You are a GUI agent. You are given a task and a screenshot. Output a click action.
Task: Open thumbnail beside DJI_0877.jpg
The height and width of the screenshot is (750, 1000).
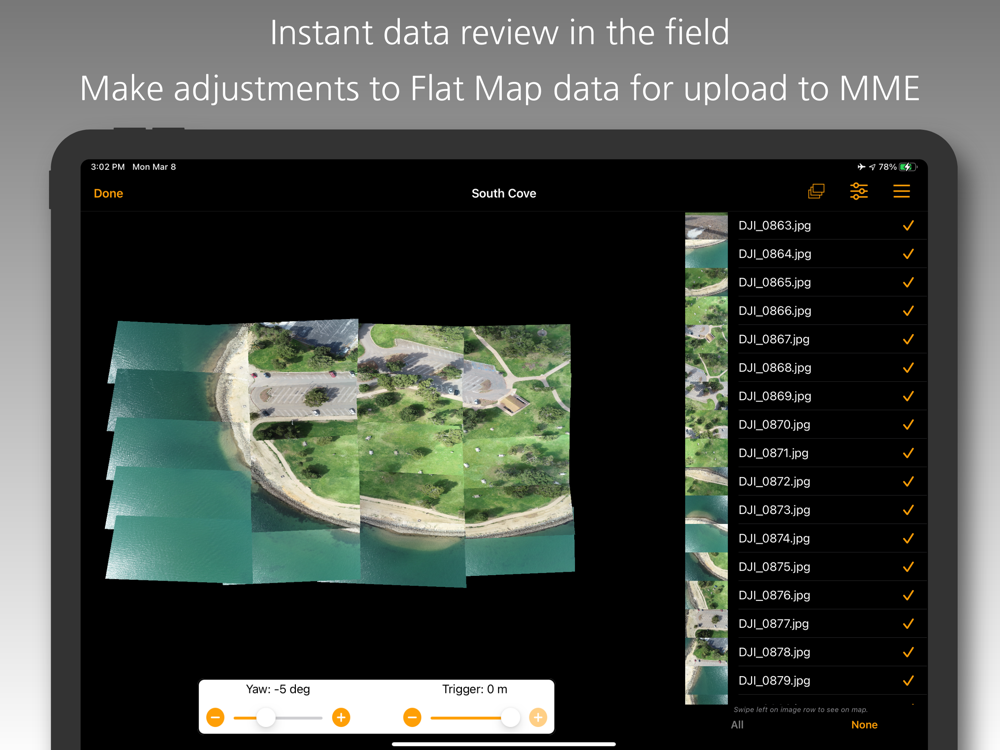(x=706, y=624)
